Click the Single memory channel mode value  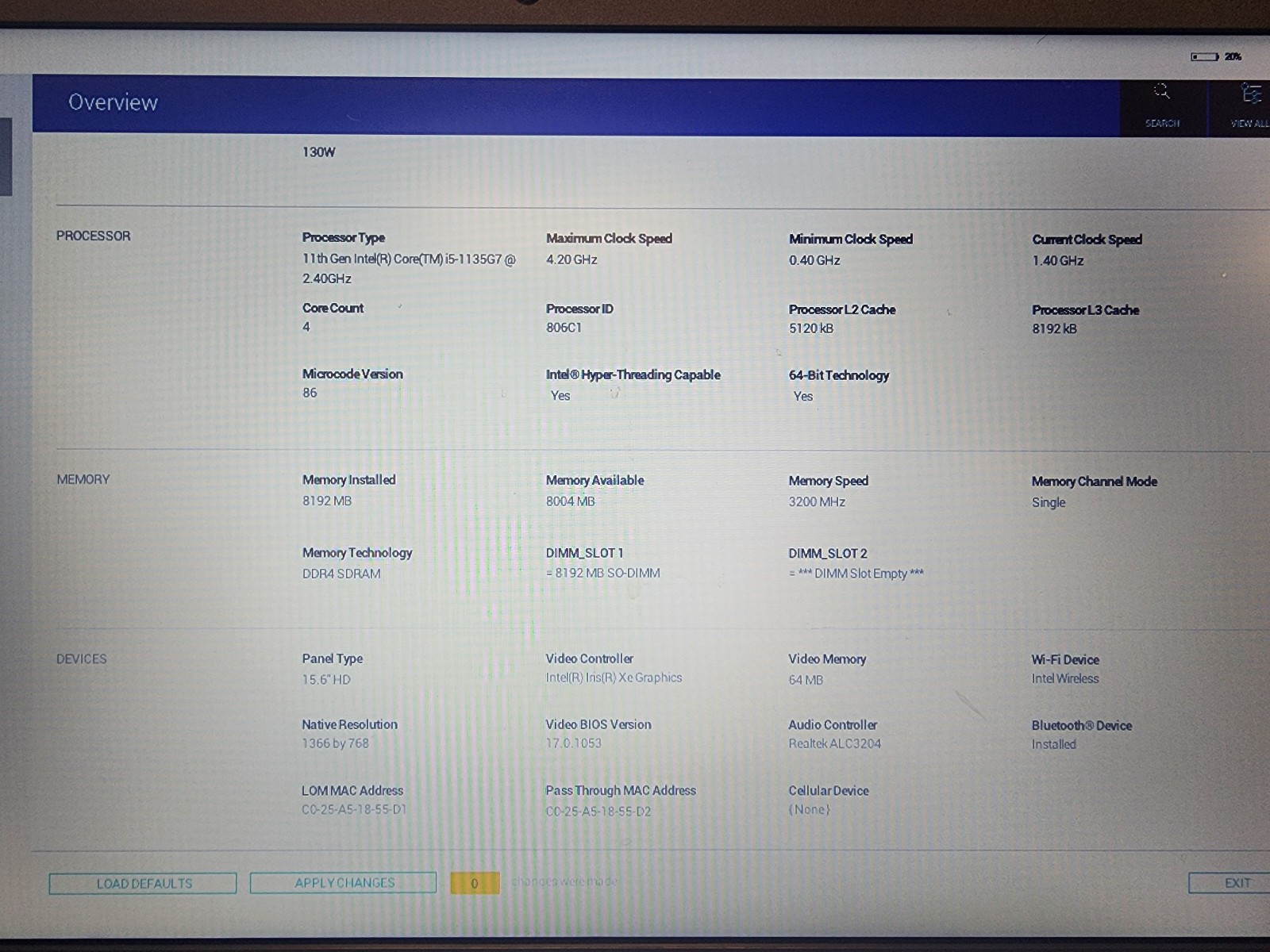(1049, 502)
